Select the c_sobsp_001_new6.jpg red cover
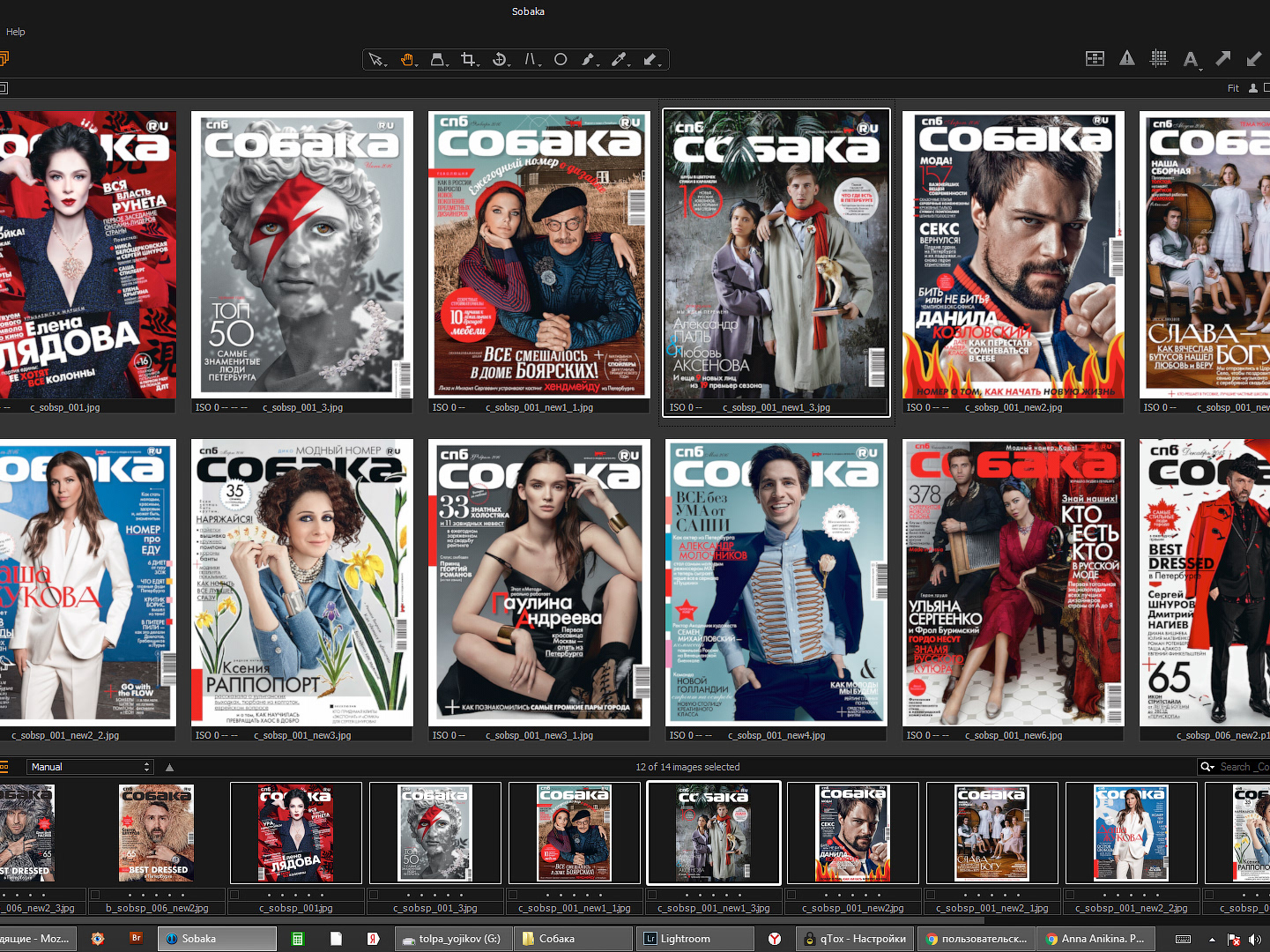Image resolution: width=1270 pixels, height=952 pixels. coord(1013,583)
